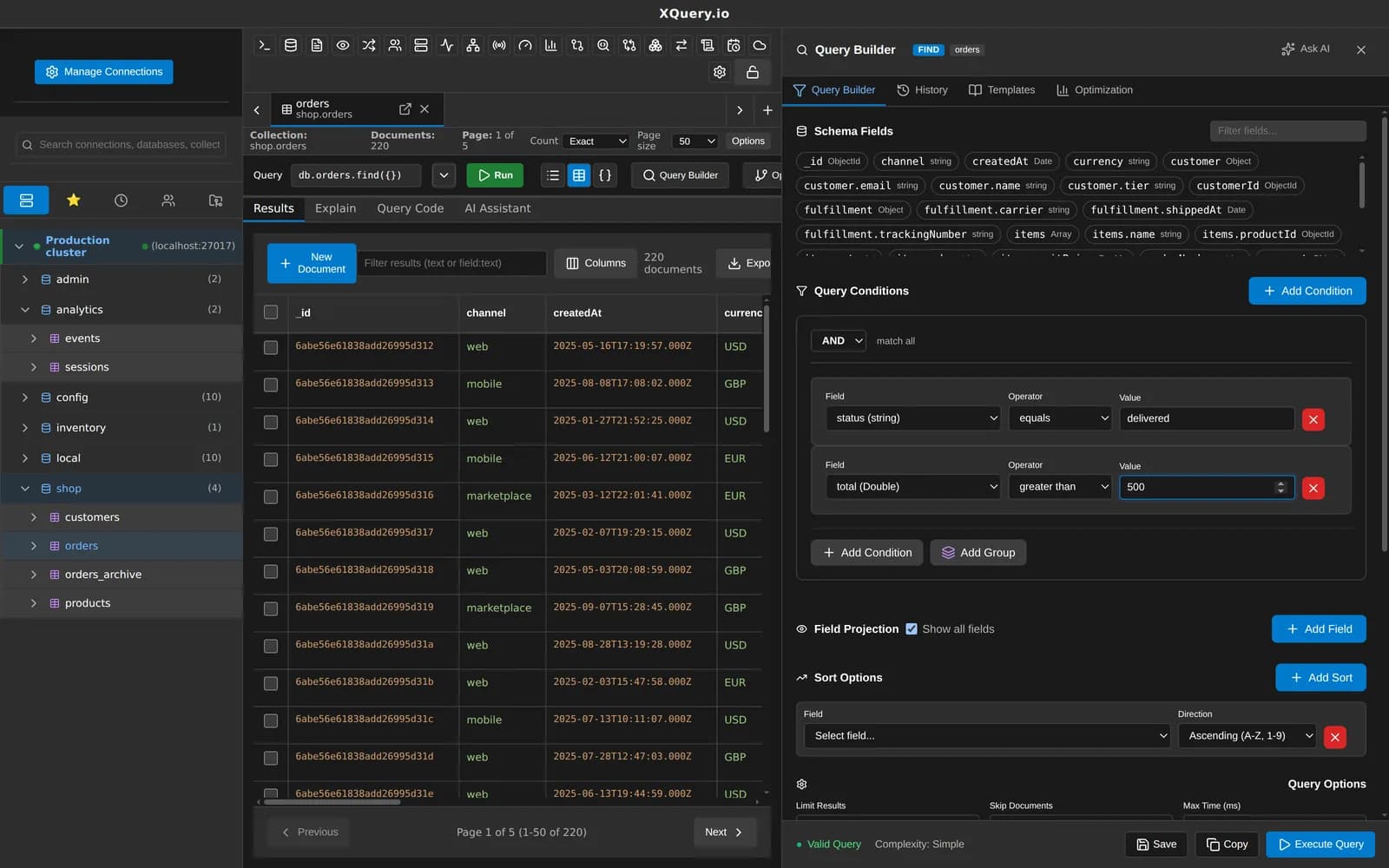
Task: Delete the sort option row
Action: [x=1335, y=737]
